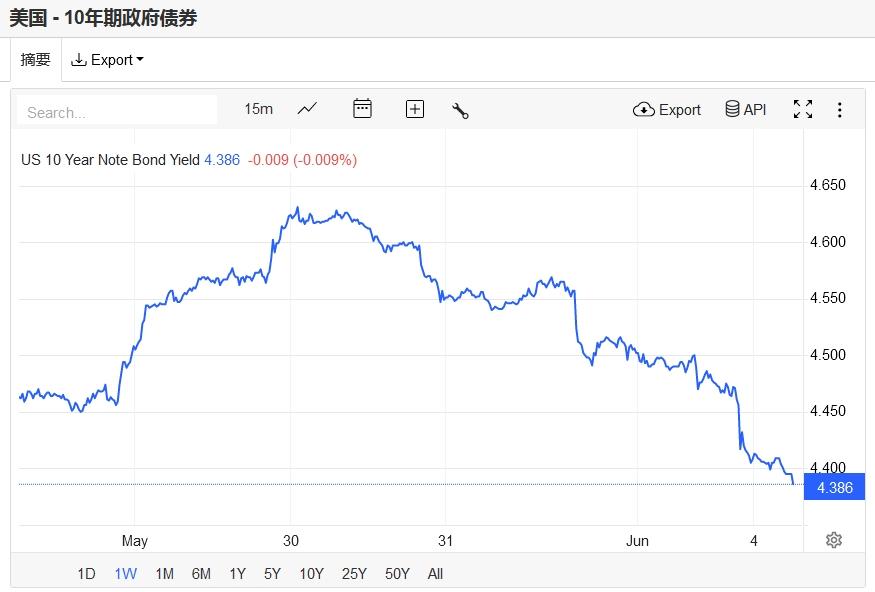Click the cloud Export button in chart toolbar
The width and height of the screenshot is (875, 592).
click(667, 109)
